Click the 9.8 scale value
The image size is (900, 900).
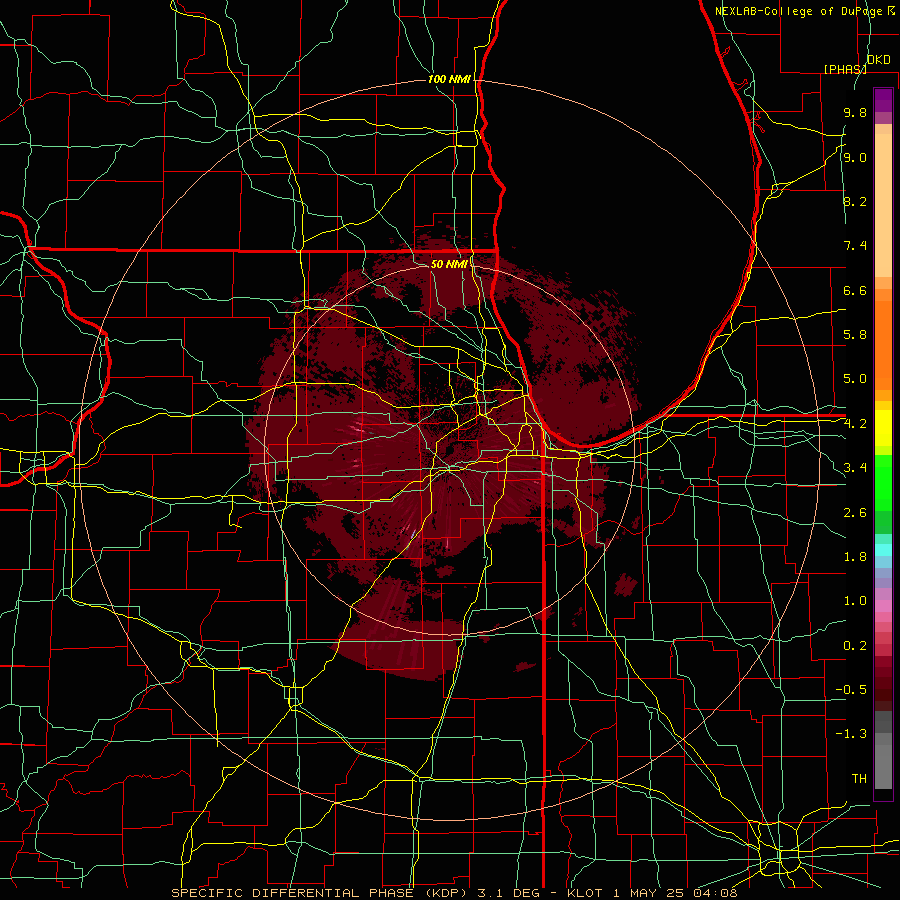(855, 112)
